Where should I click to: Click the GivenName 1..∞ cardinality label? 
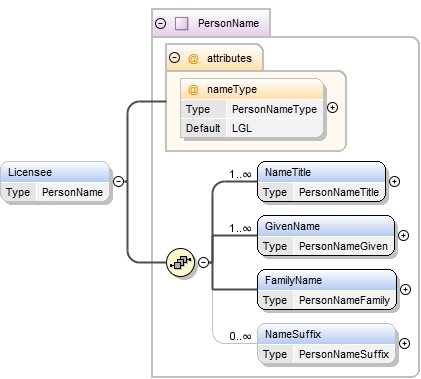click(240, 228)
